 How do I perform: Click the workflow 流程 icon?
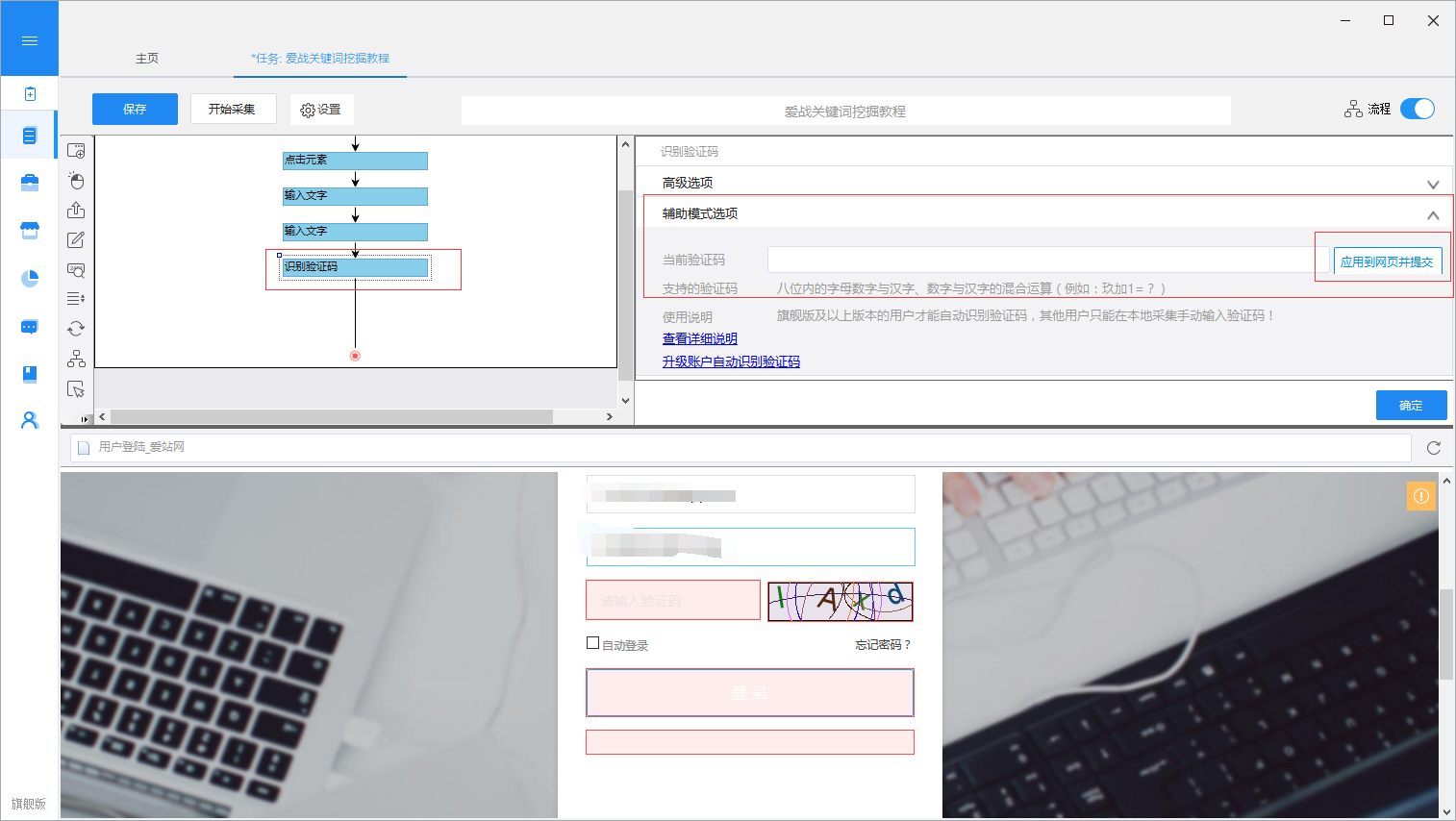1353,110
